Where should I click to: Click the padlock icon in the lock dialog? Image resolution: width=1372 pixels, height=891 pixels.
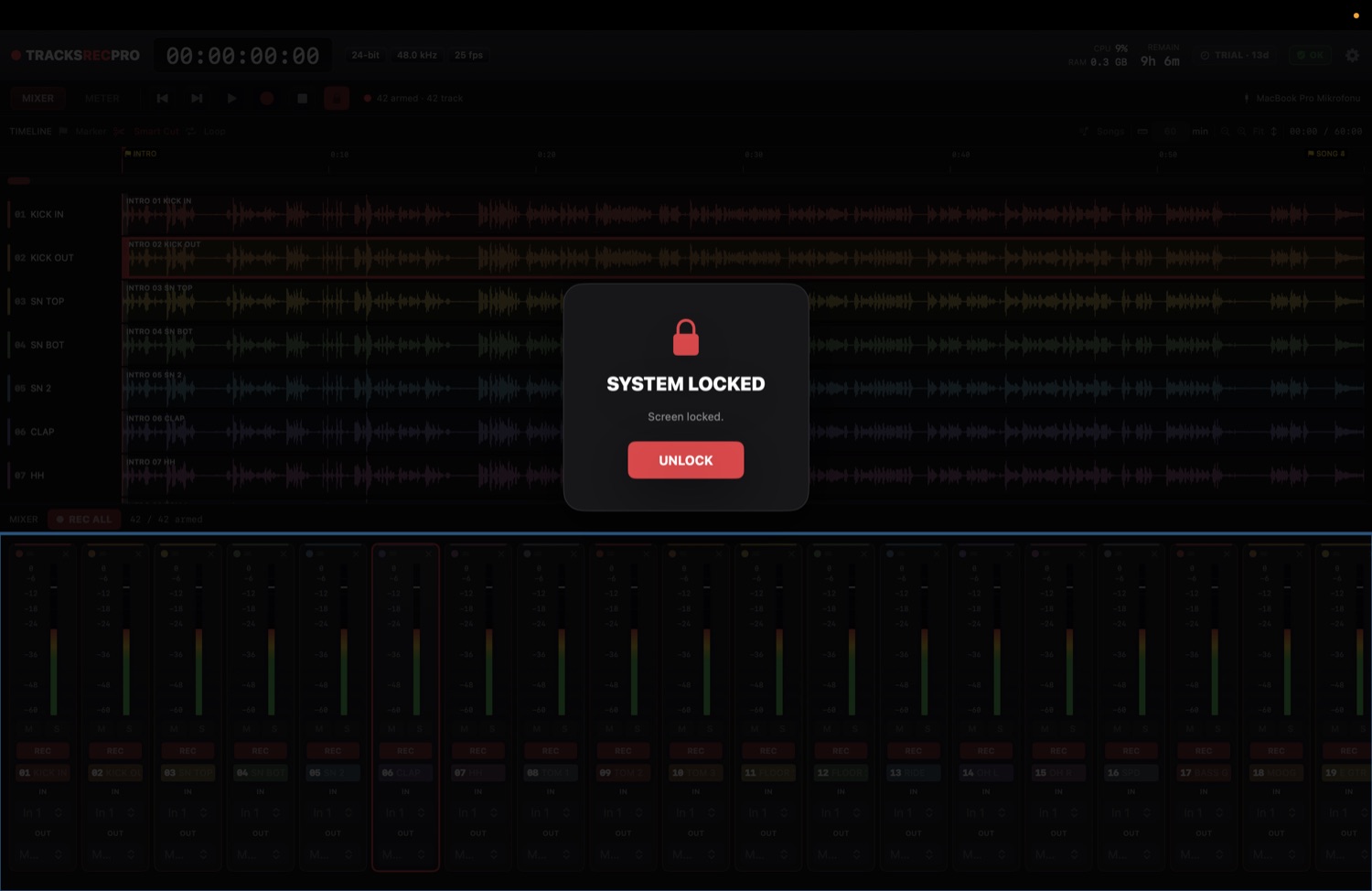[686, 338]
